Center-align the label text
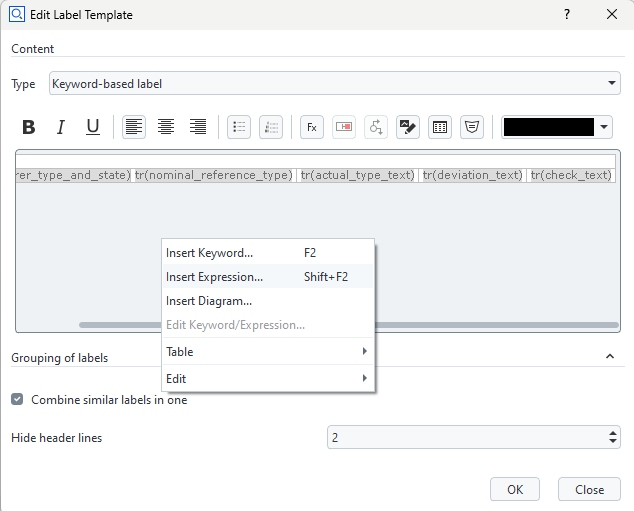Screen dimensions: 634x511 click(x=166, y=127)
